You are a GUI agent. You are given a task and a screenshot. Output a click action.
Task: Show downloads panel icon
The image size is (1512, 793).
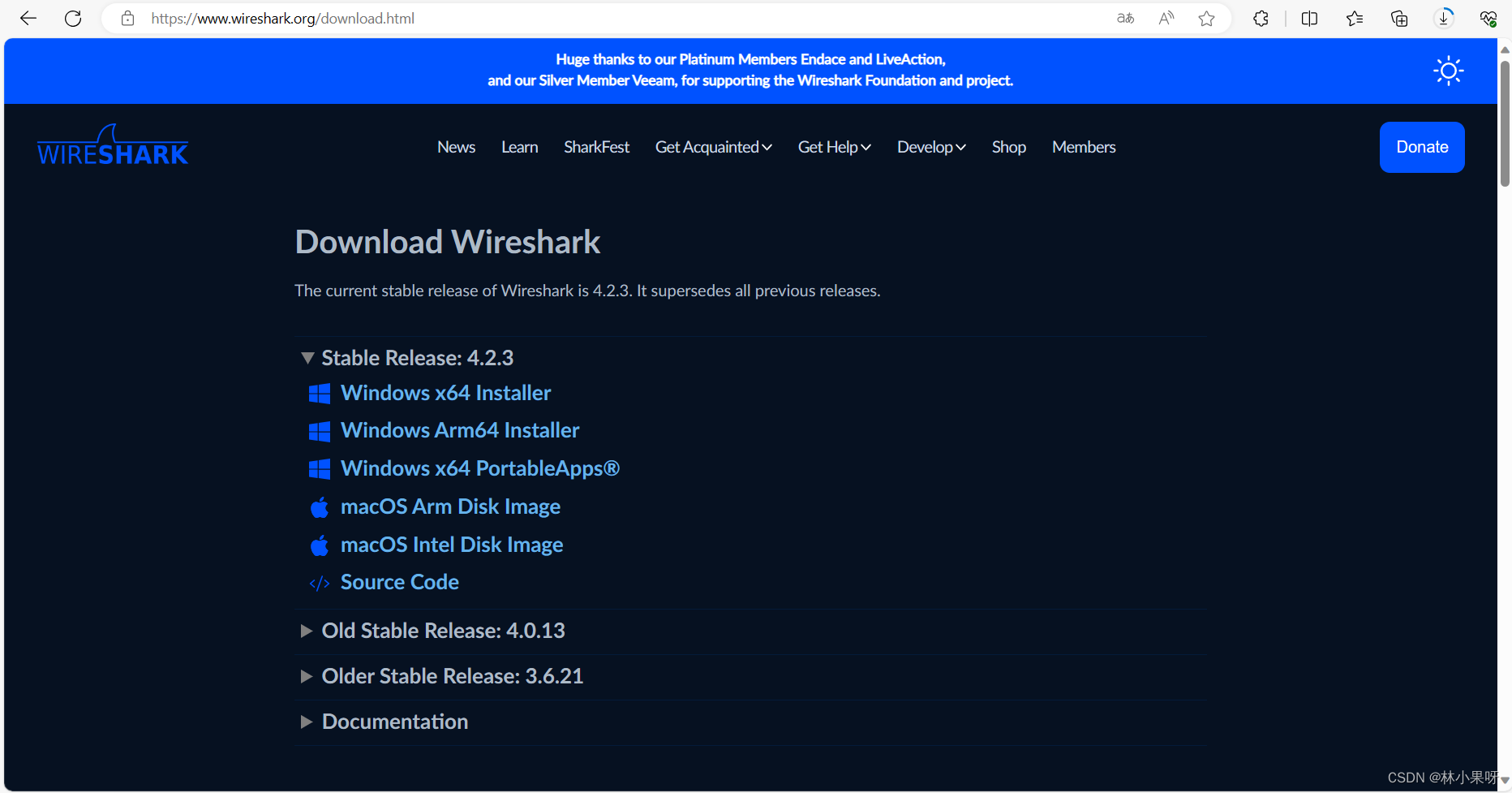(1444, 18)
